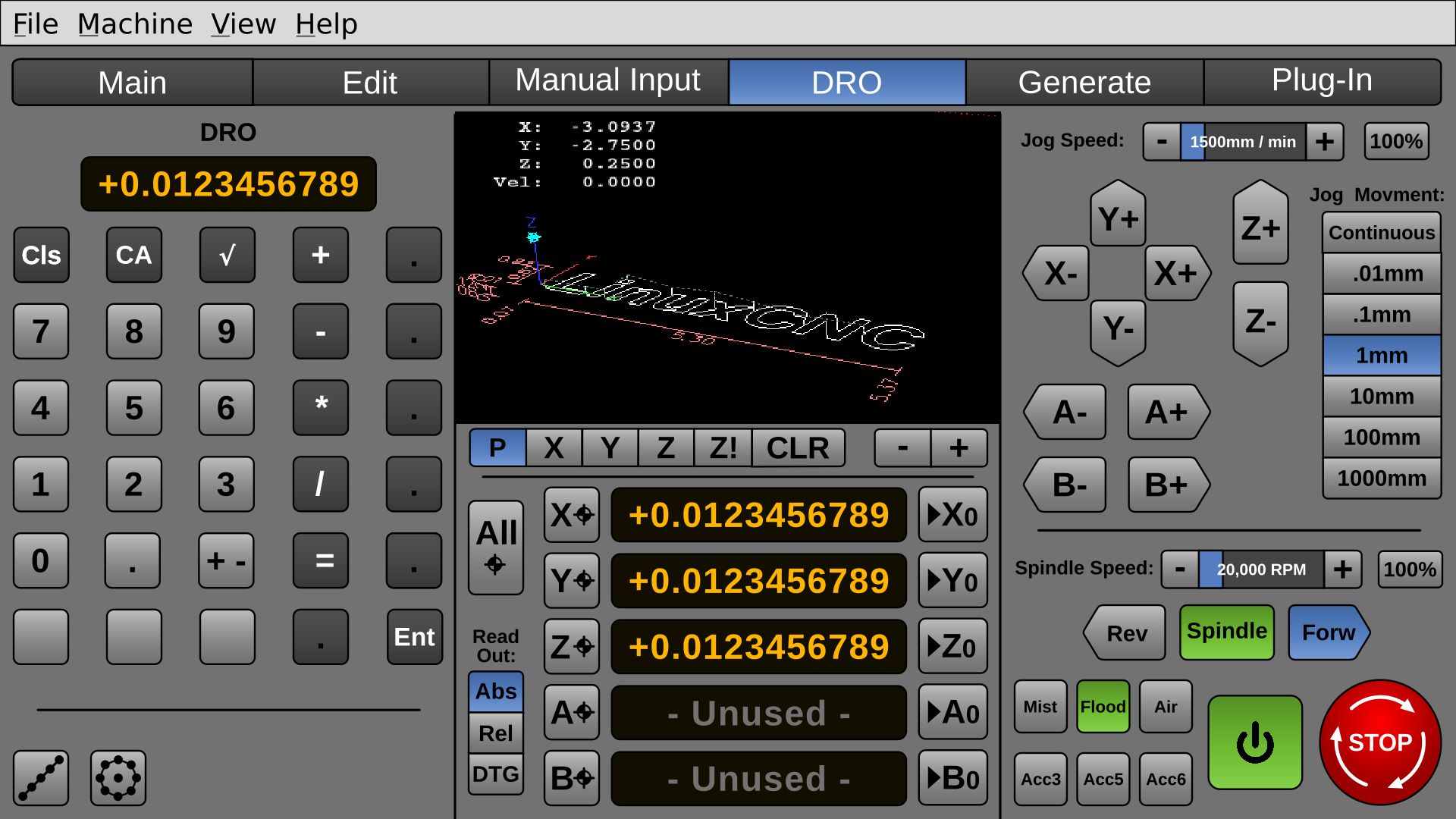Open the bolt-circle pattern icon

pyautogui.click(x=118, y=778)
